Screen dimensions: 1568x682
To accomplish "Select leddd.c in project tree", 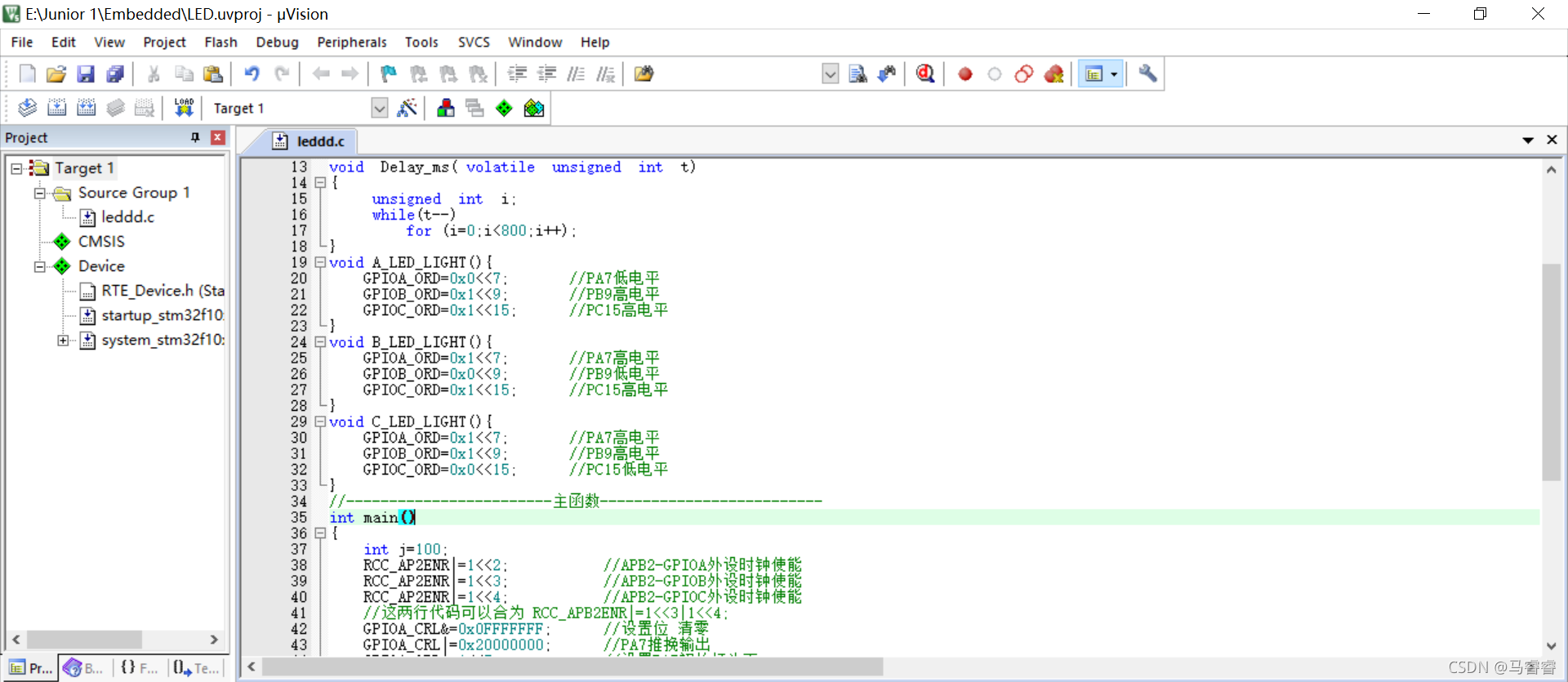I will click(x=127, y=217).
